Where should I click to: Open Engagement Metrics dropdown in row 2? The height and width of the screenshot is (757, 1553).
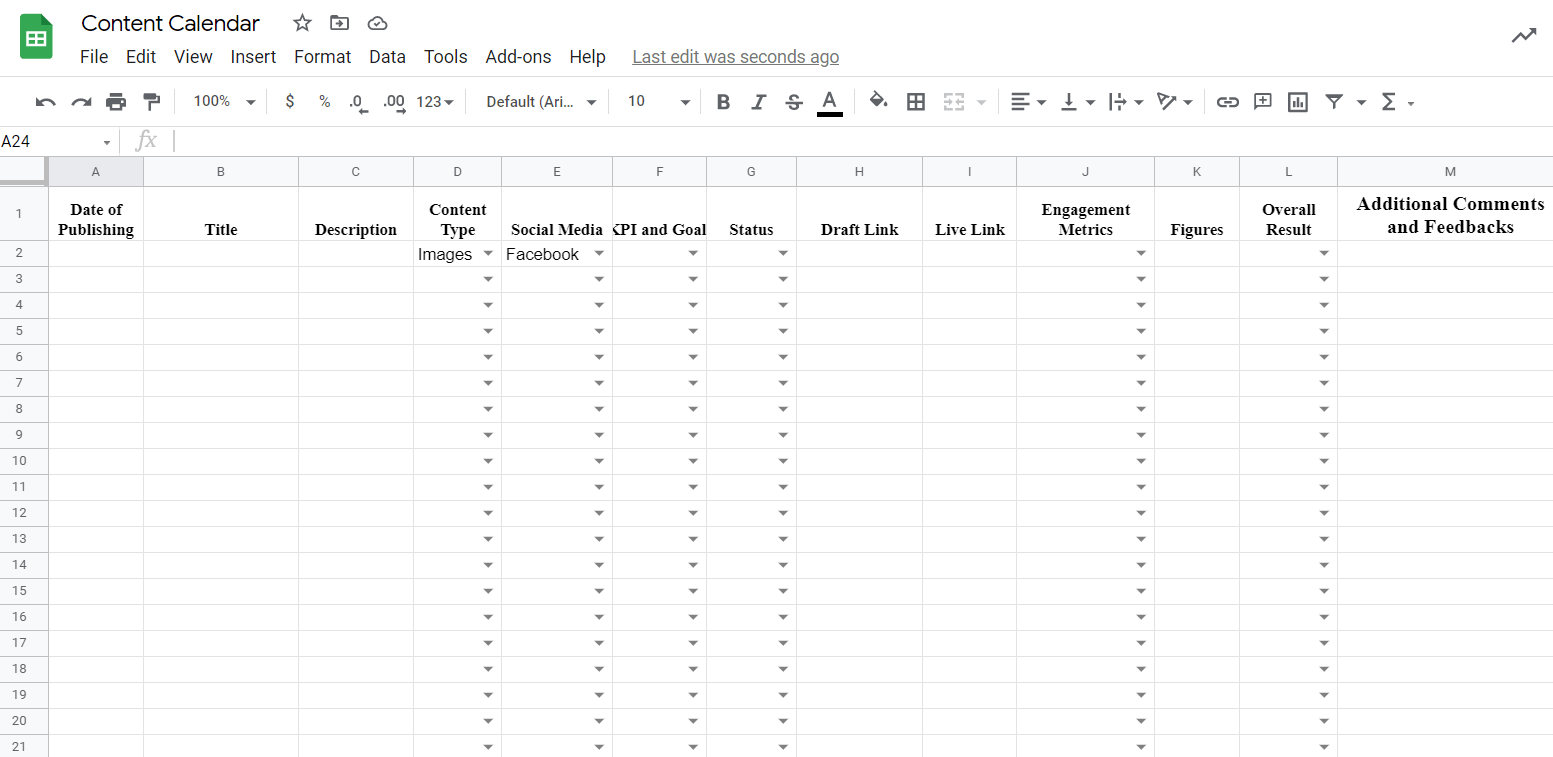(x=1141, y=254)
